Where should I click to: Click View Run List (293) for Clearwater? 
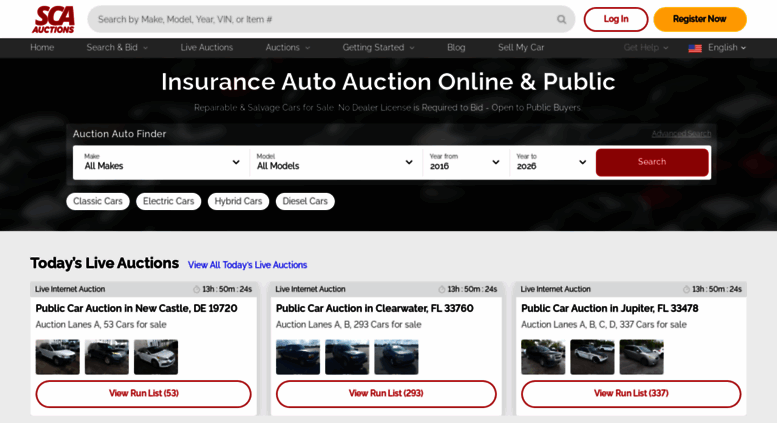click(386, 393)
